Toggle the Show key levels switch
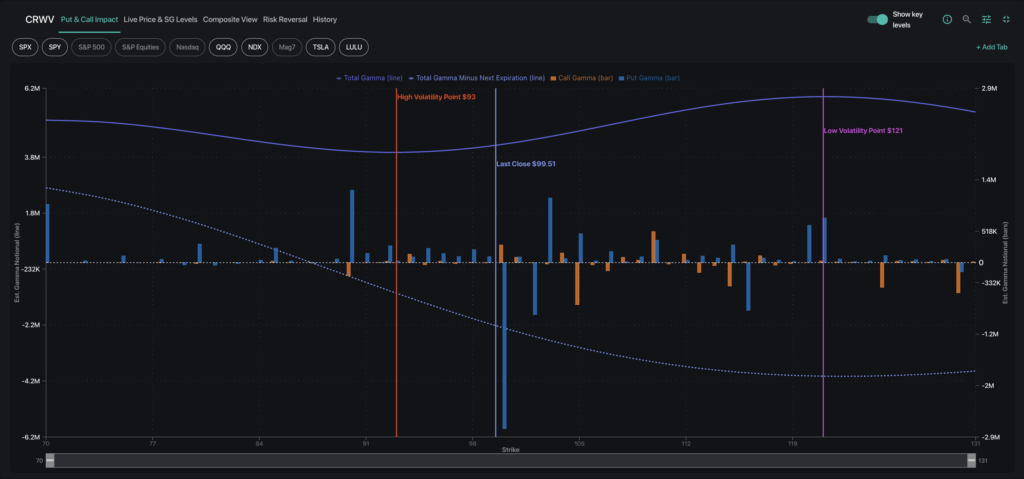The width and height of the screenshot is (1024, 479). tap(877, 19)
